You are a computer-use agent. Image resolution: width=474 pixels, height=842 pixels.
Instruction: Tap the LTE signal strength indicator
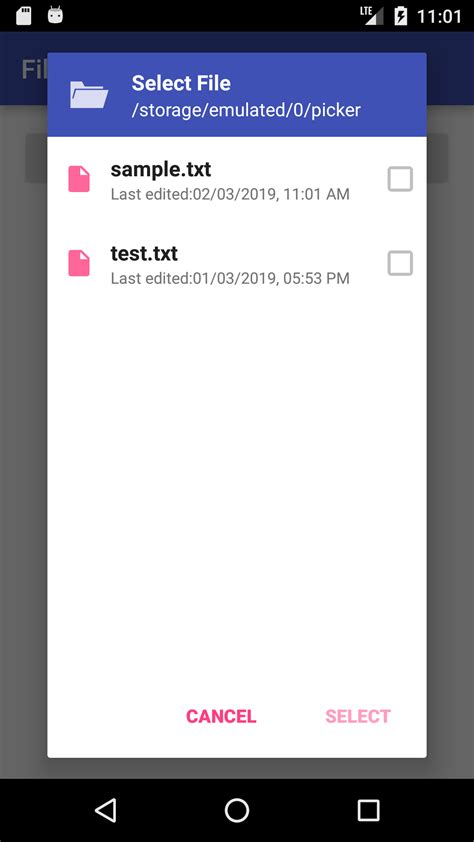372,16
